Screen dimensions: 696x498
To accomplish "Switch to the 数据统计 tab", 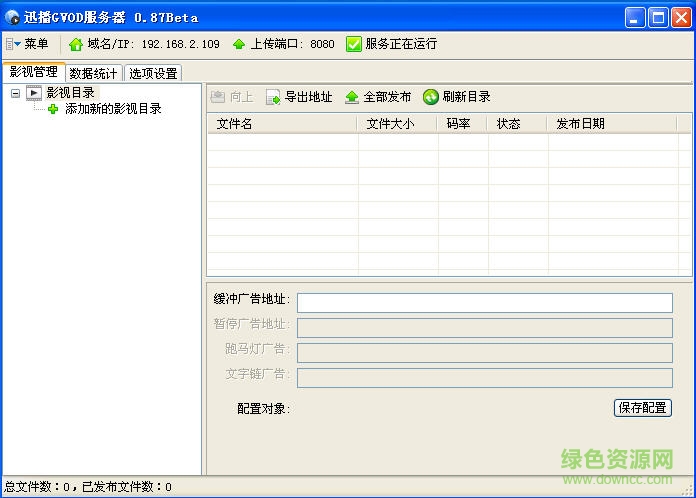I will pyautogui.click(x=94, y=73).
